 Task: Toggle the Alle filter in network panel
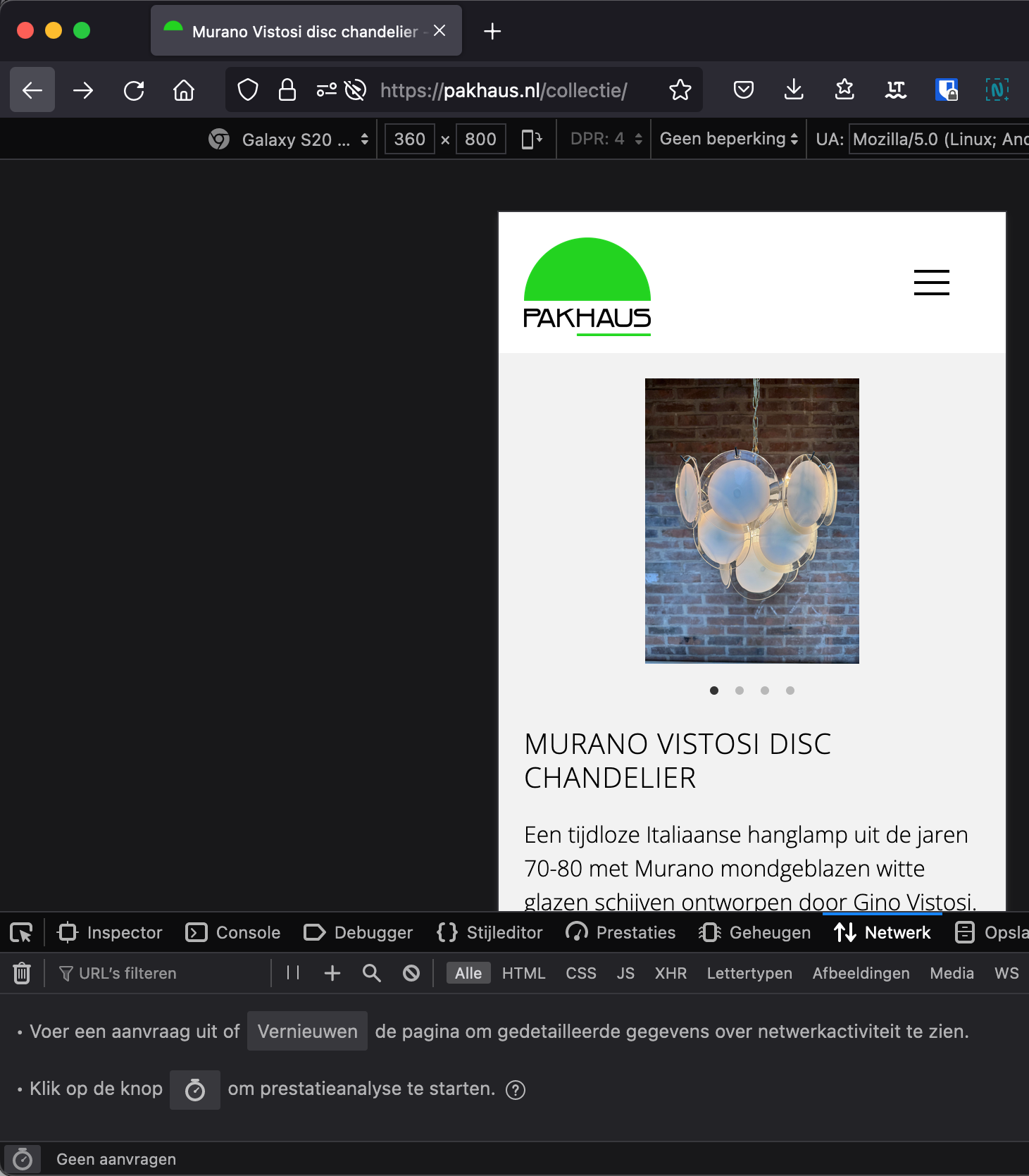click(x=468, y=973)
